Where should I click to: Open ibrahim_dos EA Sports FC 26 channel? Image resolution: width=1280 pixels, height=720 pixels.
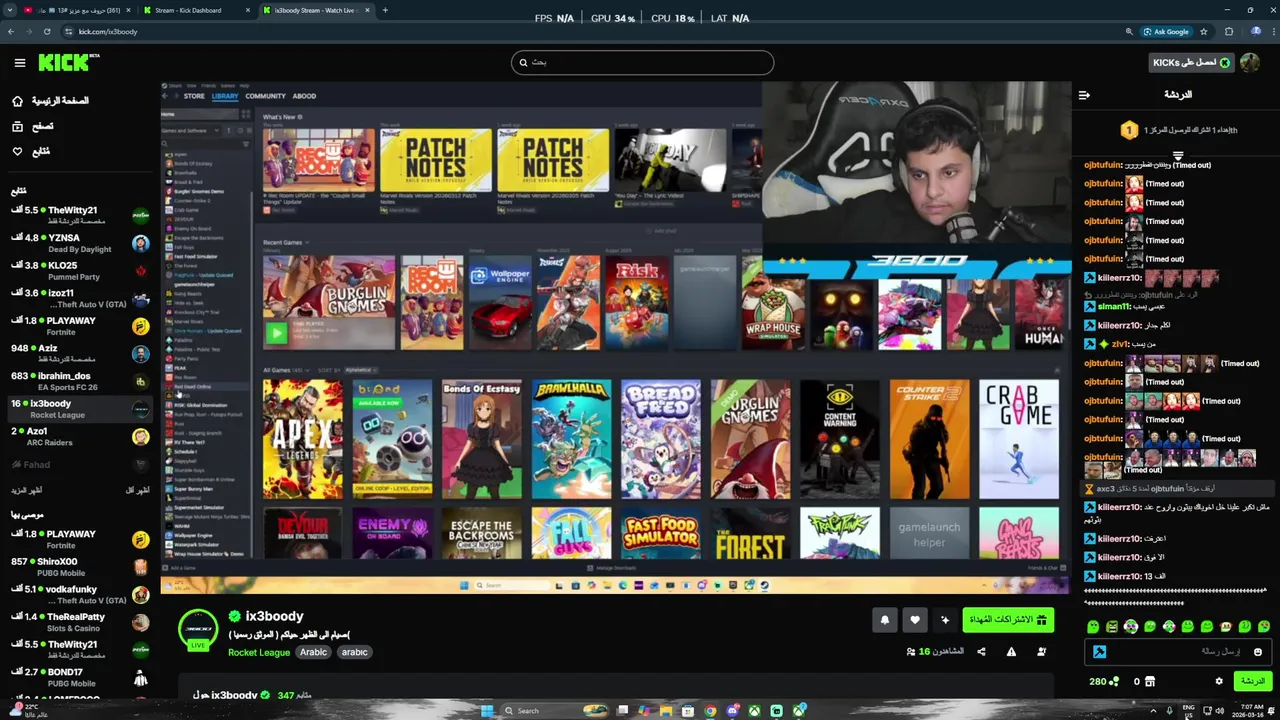[x=80, y=381]
